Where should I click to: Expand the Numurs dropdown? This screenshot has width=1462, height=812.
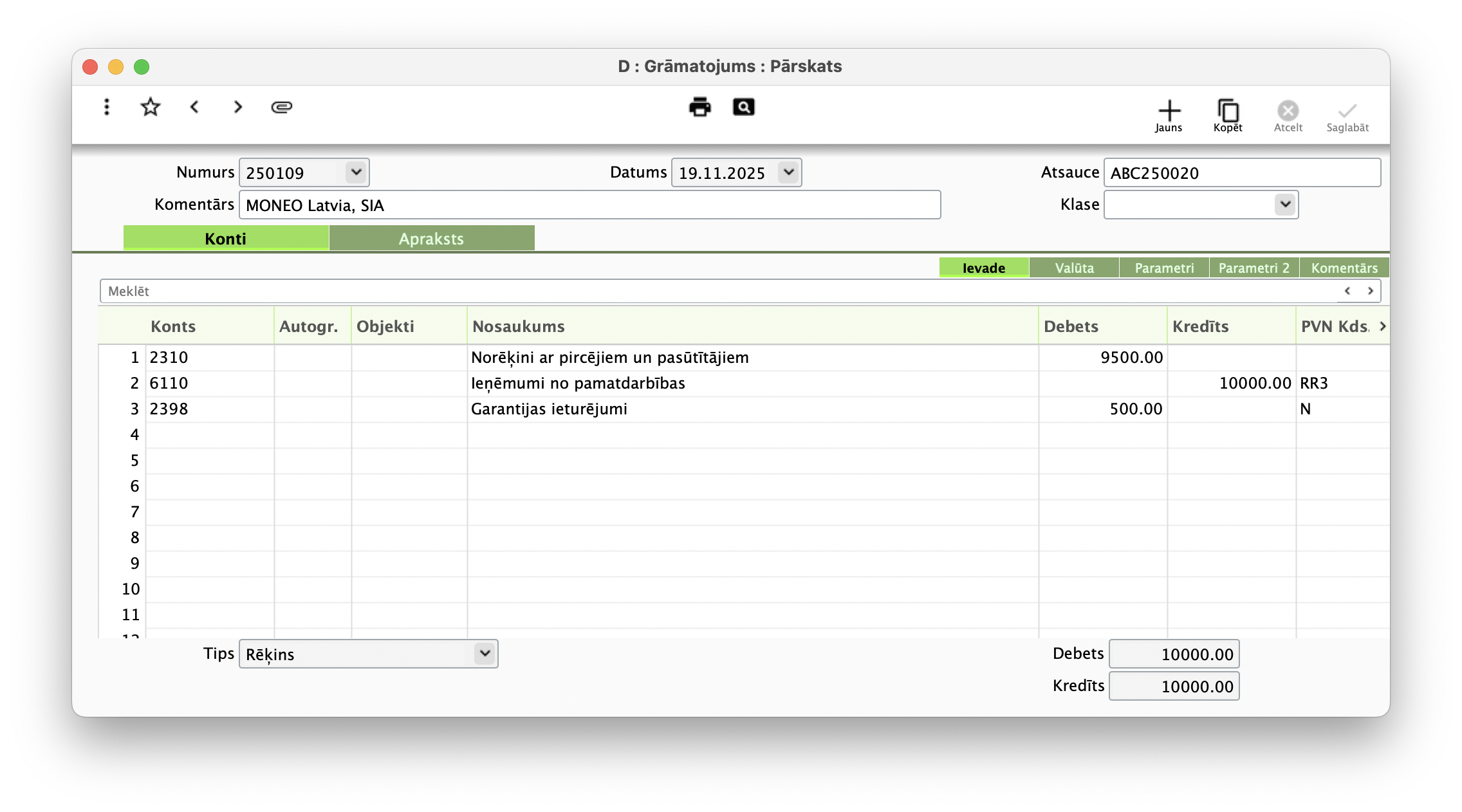pos(356,172)
